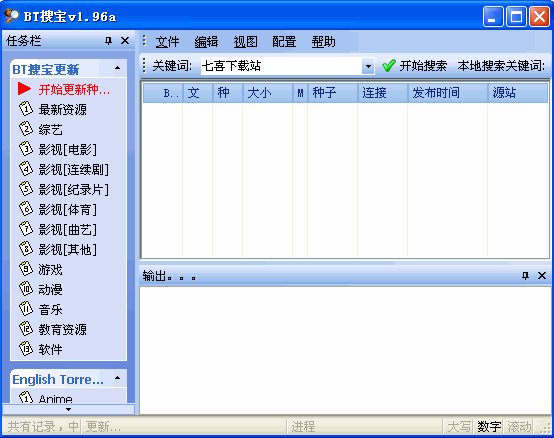Image resolution: width=554 pixels, height=438 pixels.
Task: Open the 配置 menu
Action: [284, 42]
